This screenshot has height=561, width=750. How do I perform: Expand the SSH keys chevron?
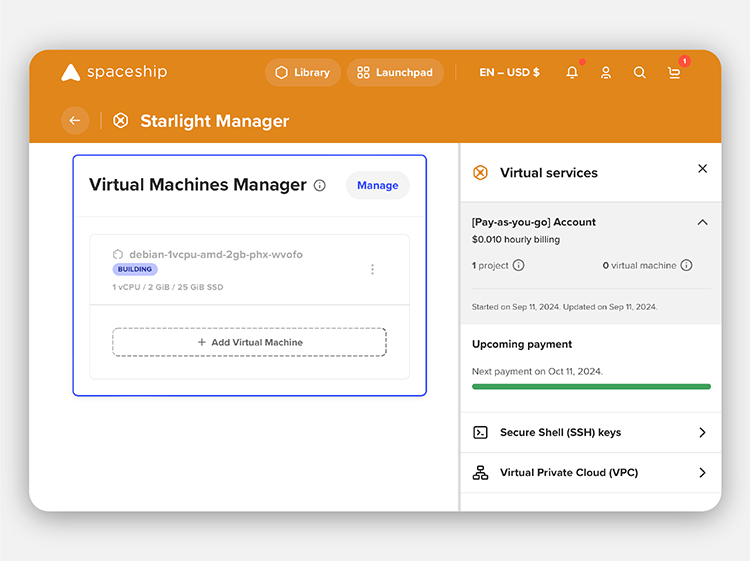(x=702, y=432)
